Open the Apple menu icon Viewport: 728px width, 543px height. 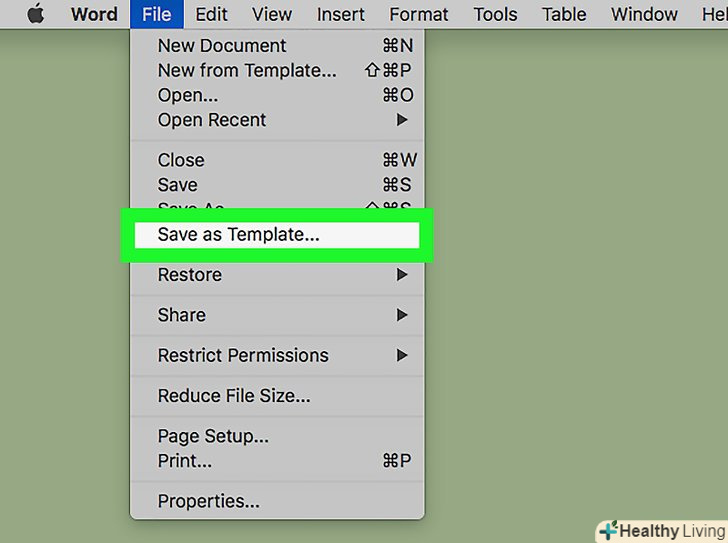coord(36,14)
